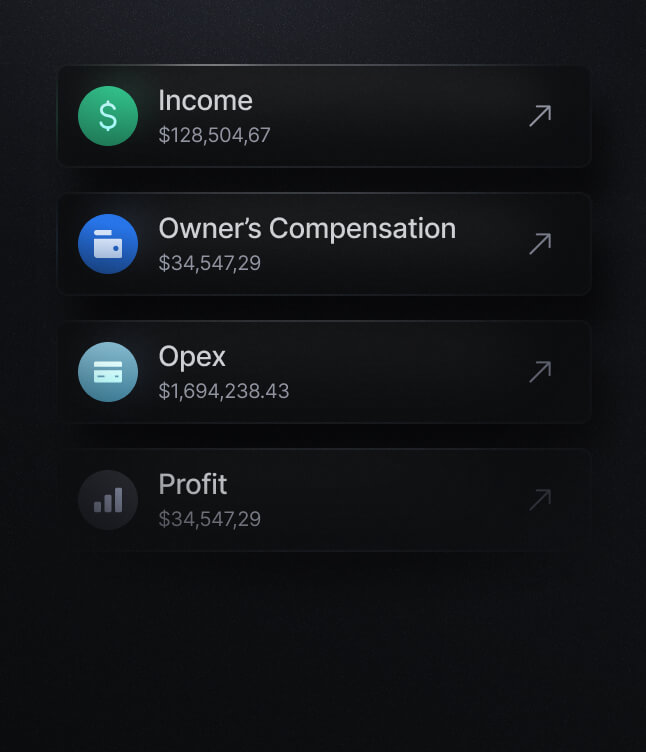Select the Income card's empty middle area
This screenshot has width=646, height=752.
(x=400, y=116)
